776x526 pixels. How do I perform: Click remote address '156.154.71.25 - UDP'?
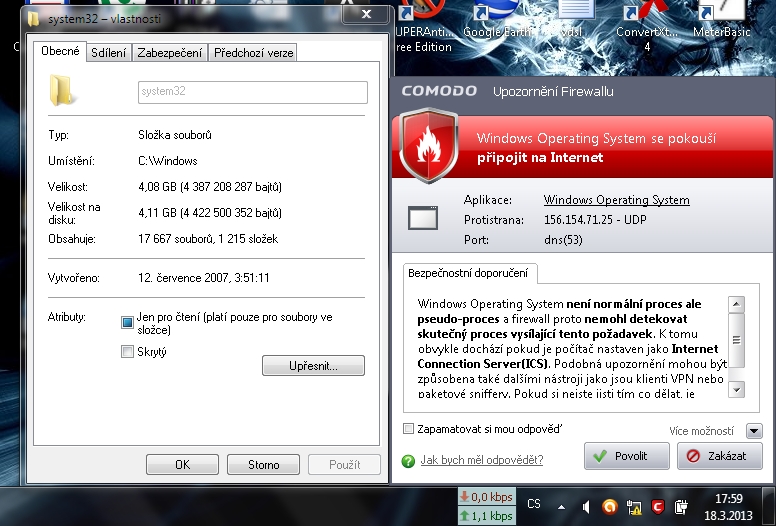(x=595, y=220)
